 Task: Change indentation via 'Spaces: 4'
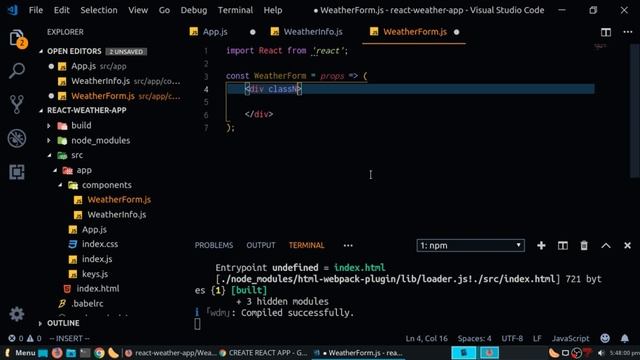474,338
